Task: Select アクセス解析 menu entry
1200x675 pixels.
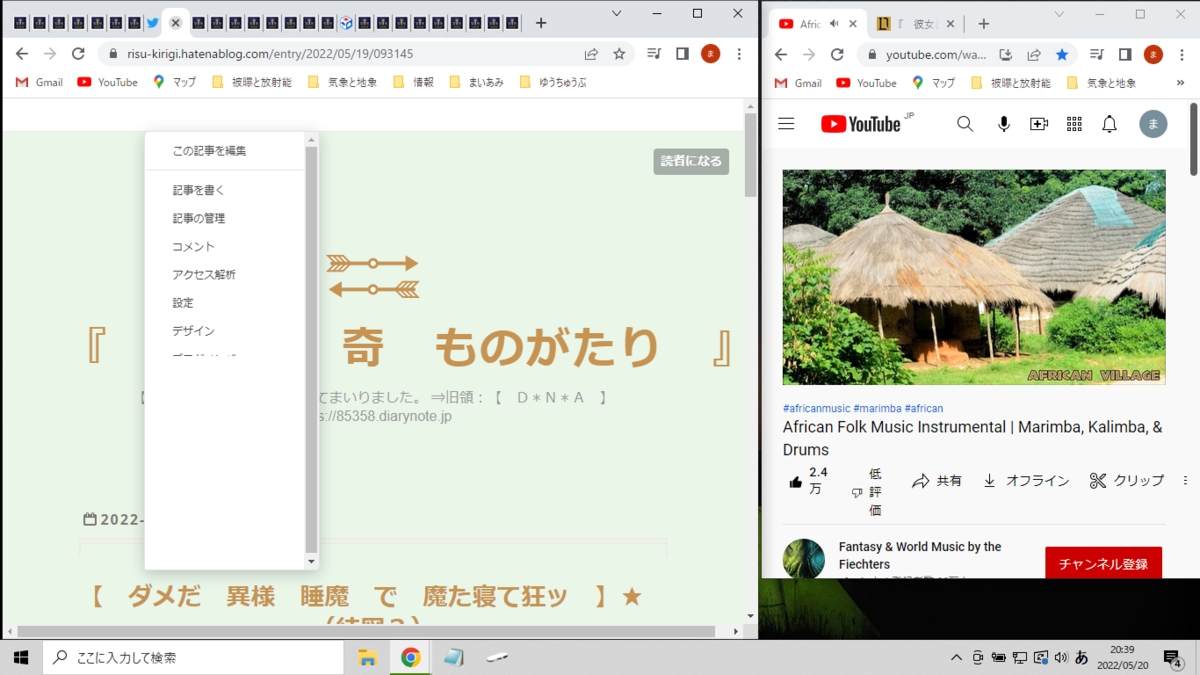Action: pos(204,274)
